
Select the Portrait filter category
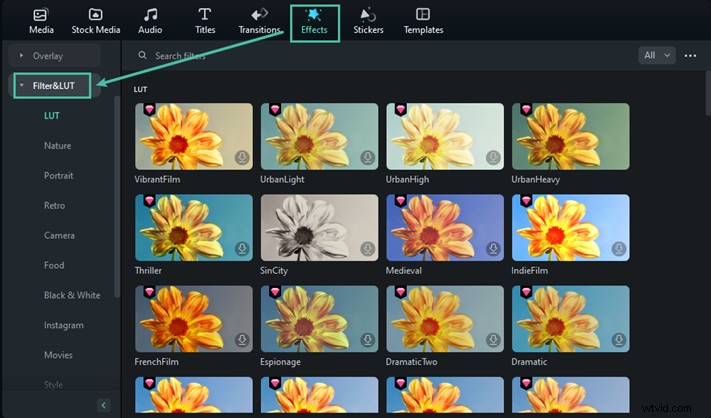point(58,175)
